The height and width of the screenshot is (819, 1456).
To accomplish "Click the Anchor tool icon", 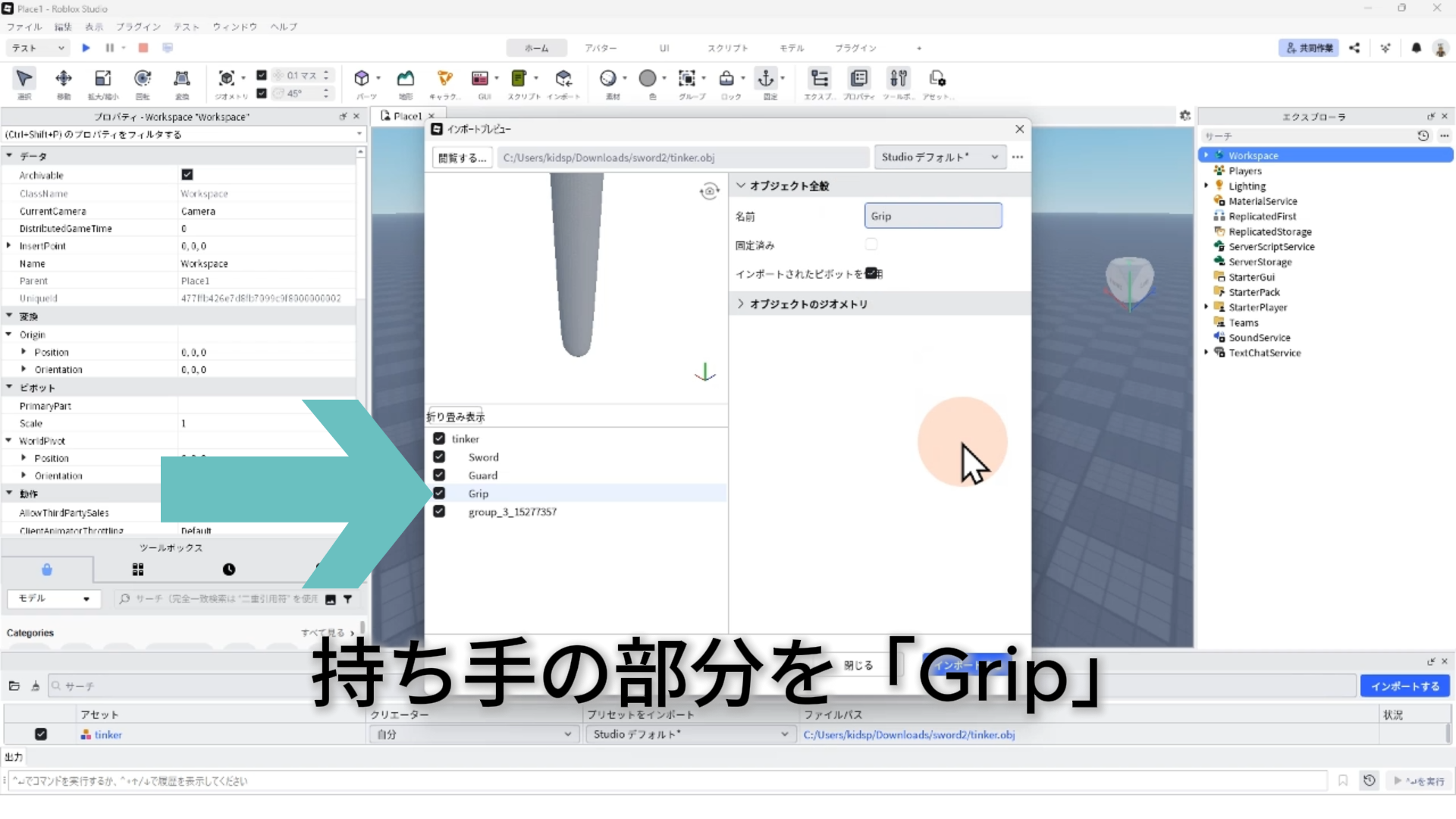I will tap(766, 79).
